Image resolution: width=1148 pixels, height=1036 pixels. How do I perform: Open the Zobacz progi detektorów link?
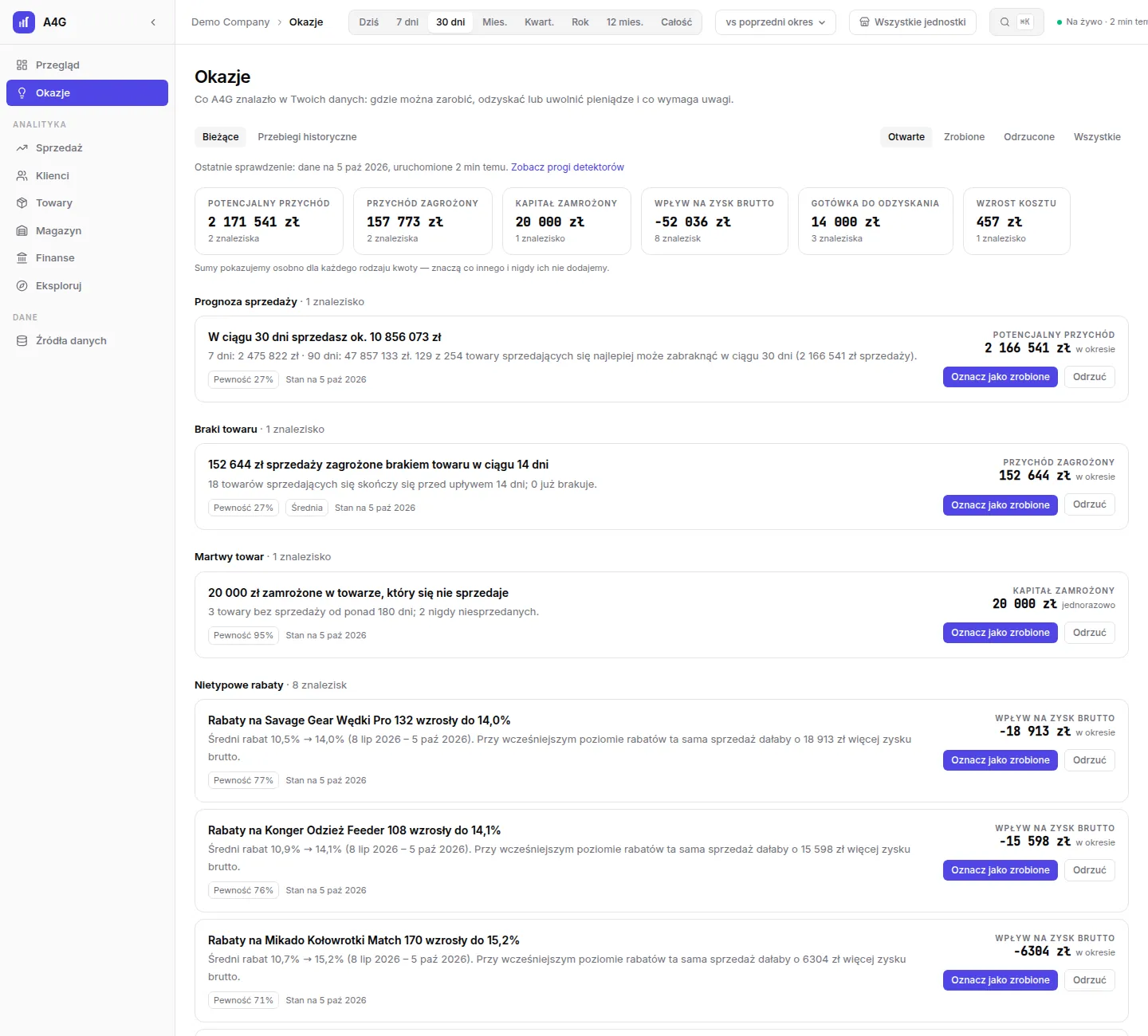[x=568, y=167]
